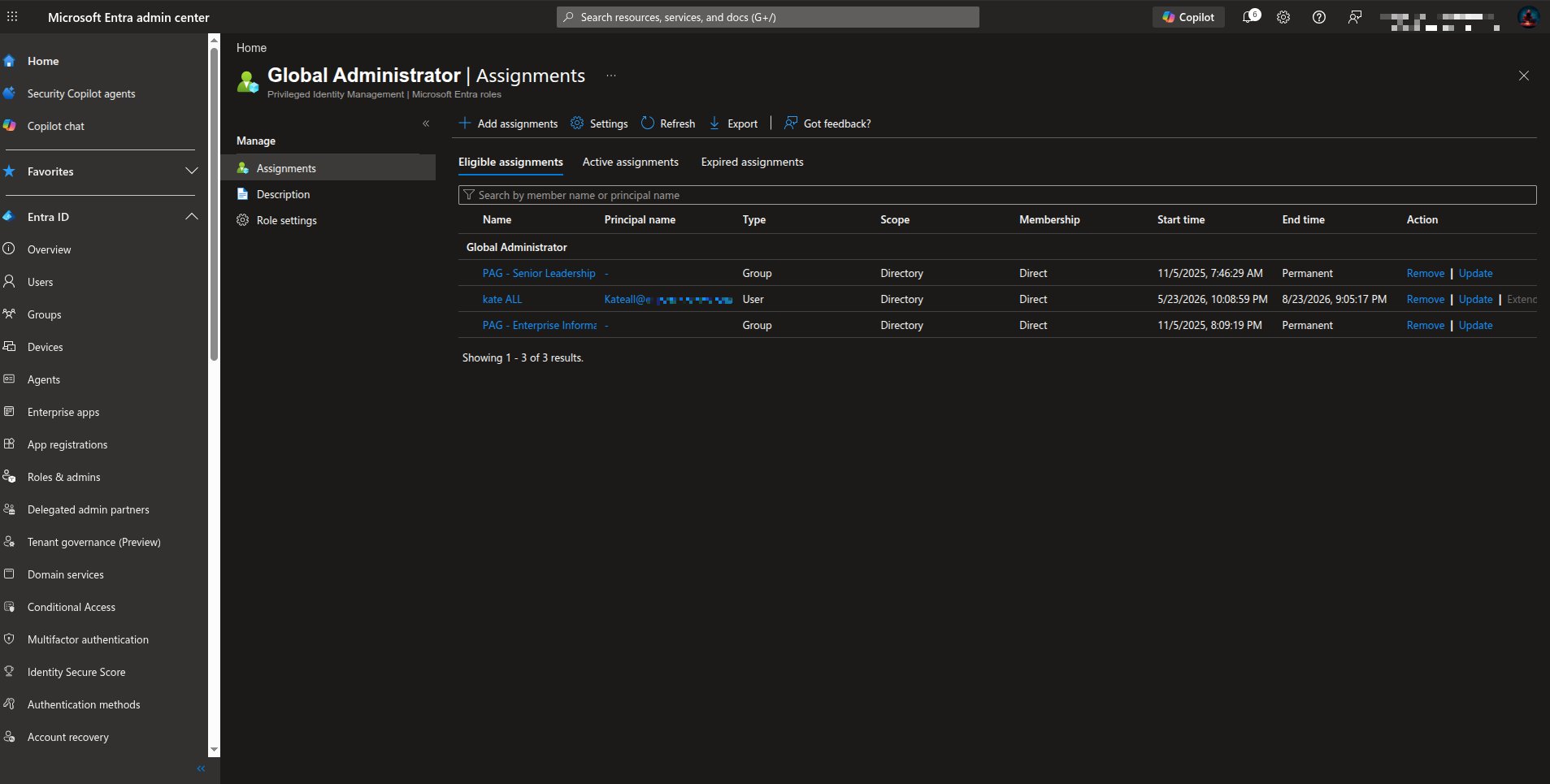Open Identity Secure Score
Viewport: 1550px width, 784px height.
(76, 672)
